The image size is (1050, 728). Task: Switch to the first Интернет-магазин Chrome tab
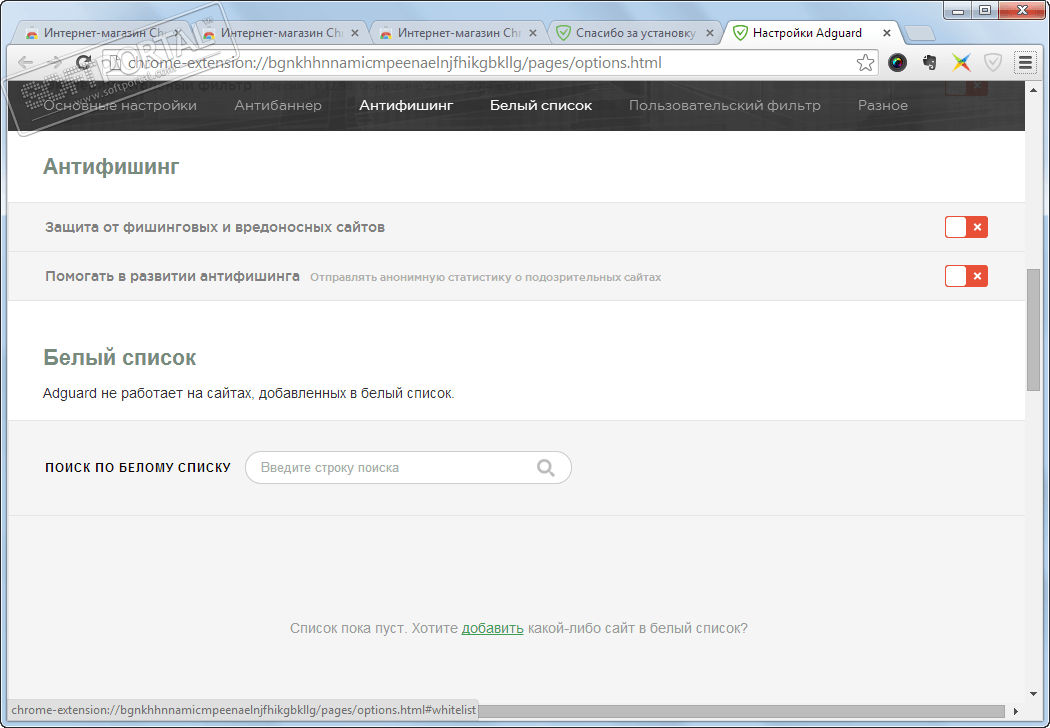[x=100, y=33]
